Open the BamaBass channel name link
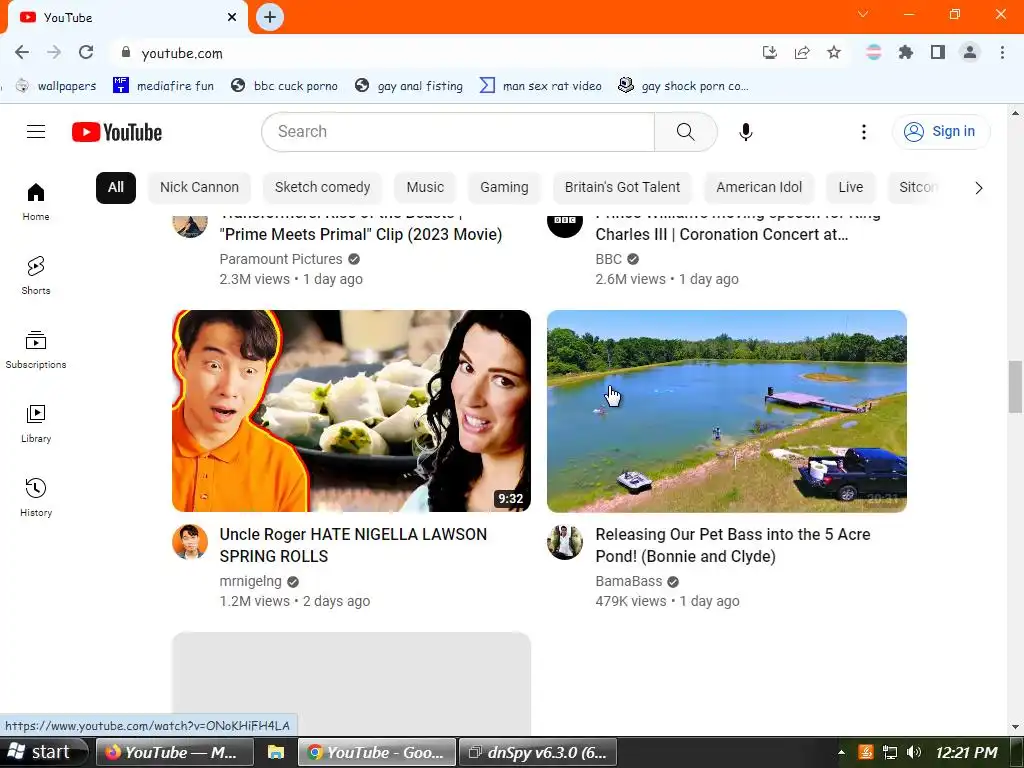1024x768 pixels. click(x=629, y=581)
